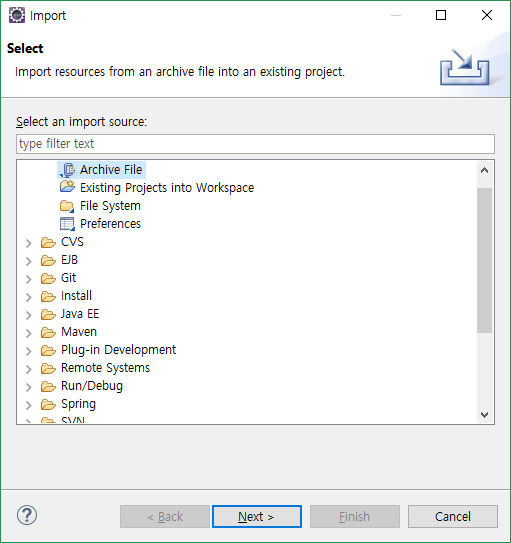
Task: Expand the Run/Debug category chevron
Action: click(29, 387)
